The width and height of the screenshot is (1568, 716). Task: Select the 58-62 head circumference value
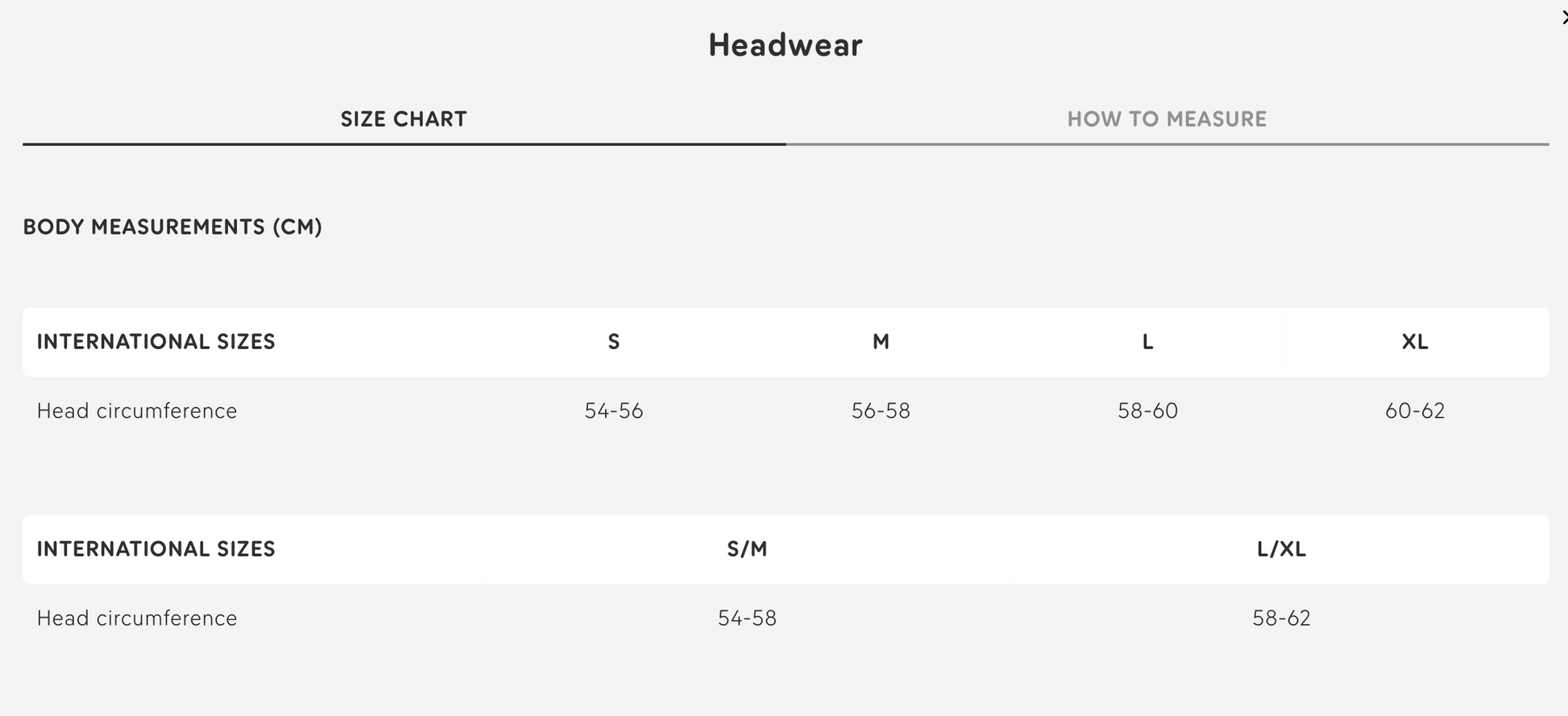click(1281, 618)
